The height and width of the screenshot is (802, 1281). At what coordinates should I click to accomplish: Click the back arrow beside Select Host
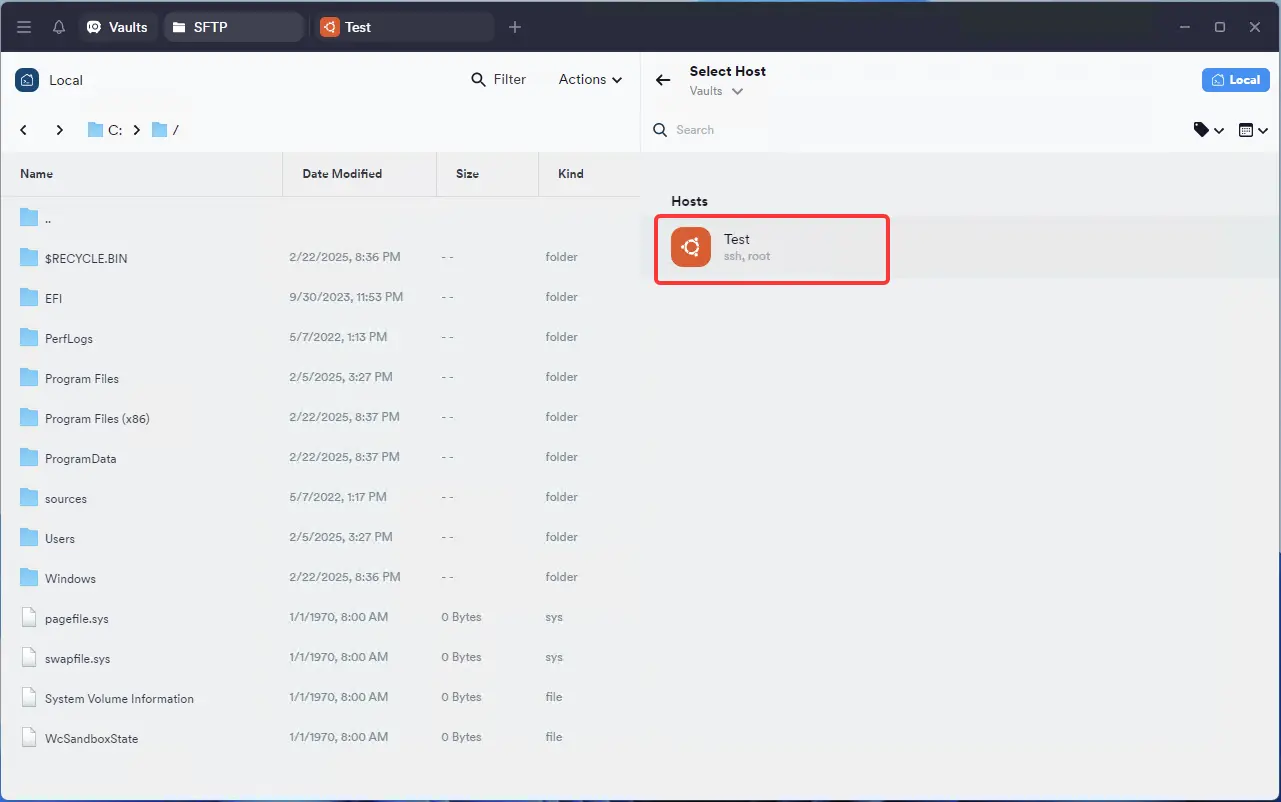tap(663, 80)
